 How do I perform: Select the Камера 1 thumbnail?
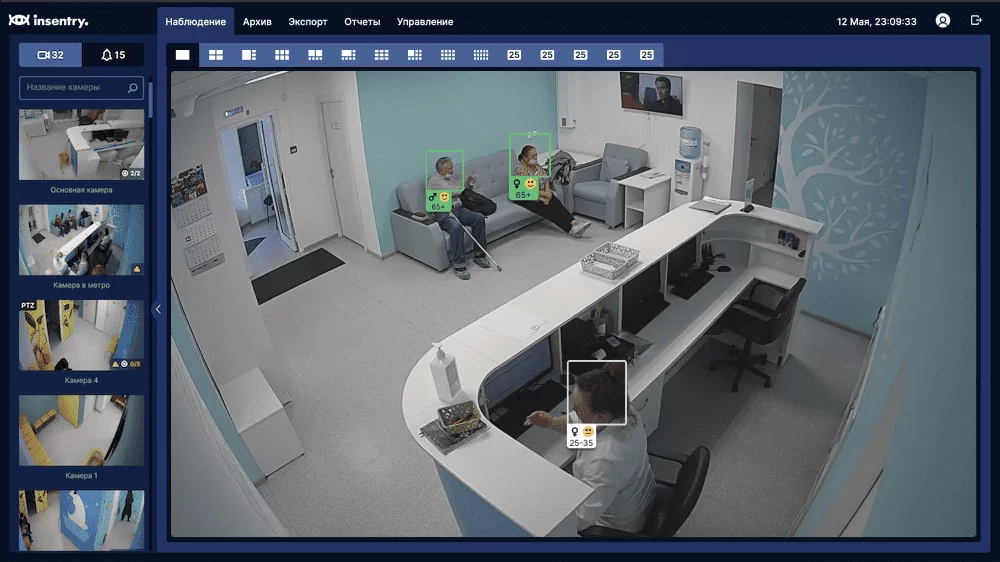click(82, 430)
